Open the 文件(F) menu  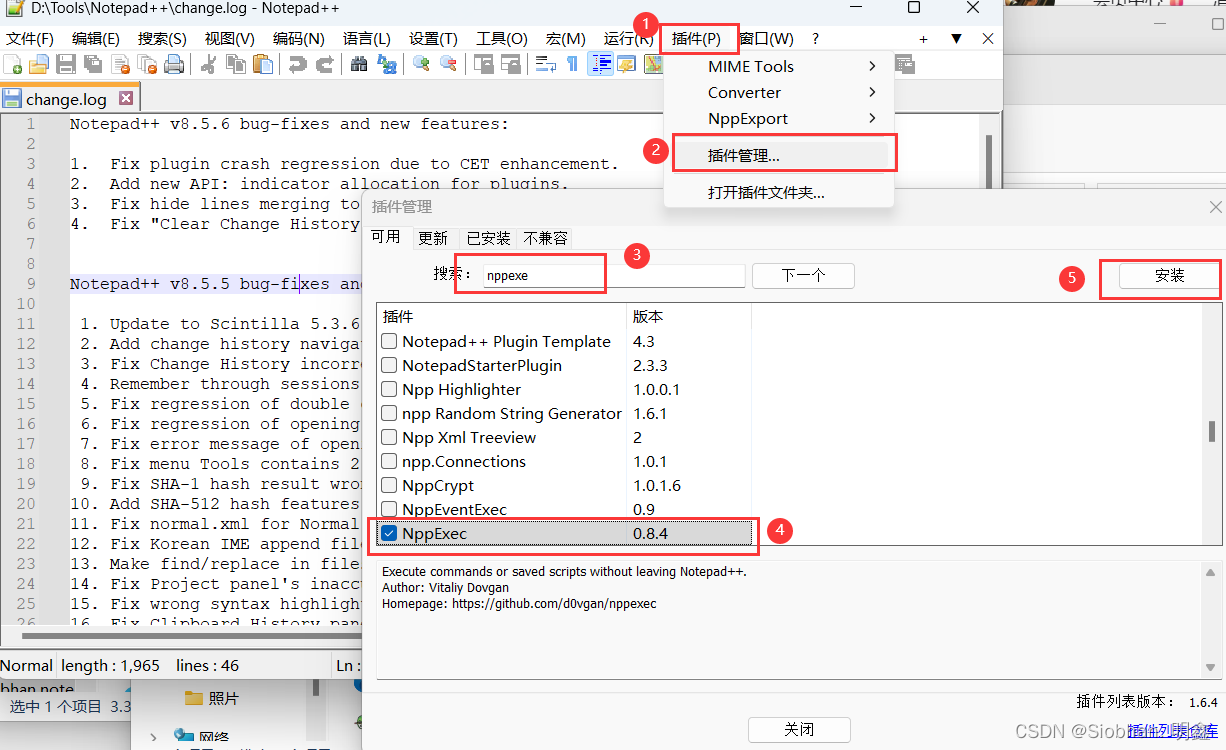tap(31, 38)
